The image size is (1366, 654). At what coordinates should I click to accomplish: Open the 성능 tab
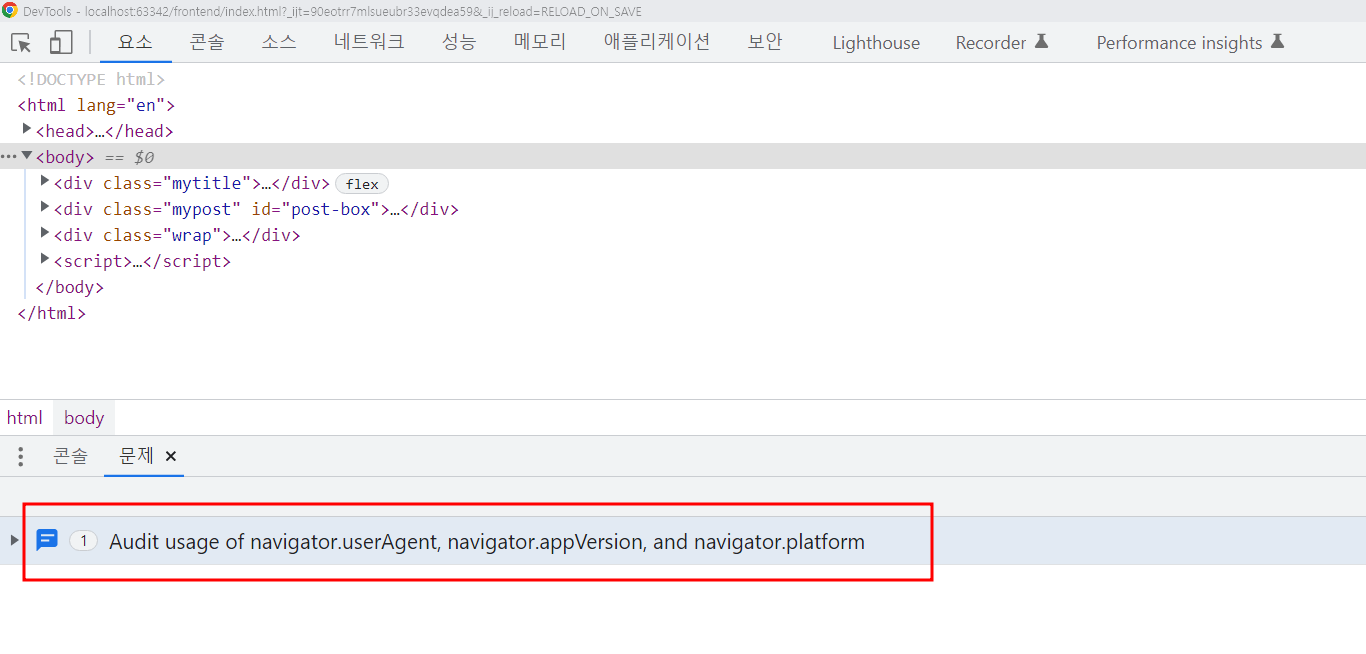(x=459, y=42)
